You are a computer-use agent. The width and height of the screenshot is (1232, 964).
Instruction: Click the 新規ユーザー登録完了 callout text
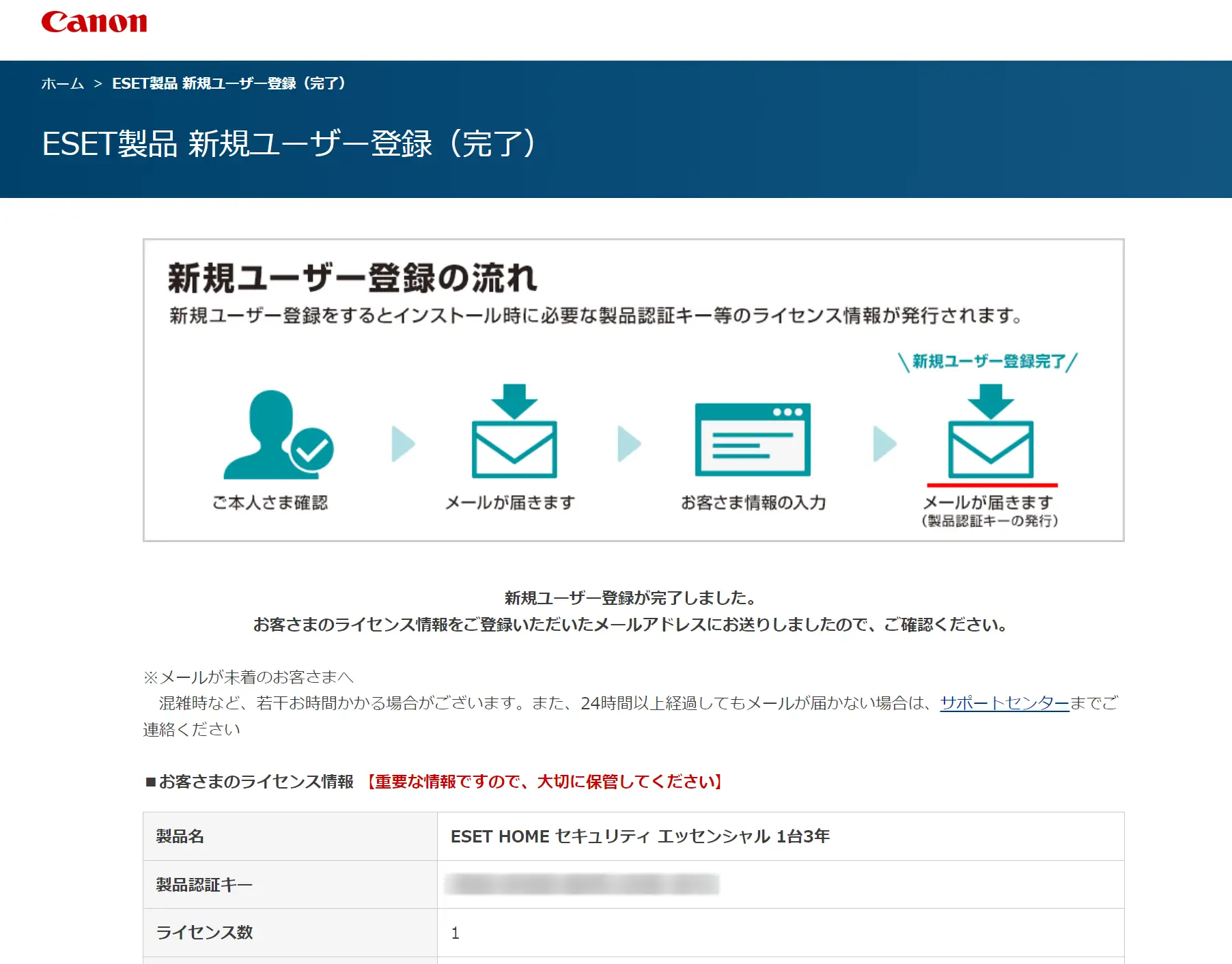(x=988, y=361)
